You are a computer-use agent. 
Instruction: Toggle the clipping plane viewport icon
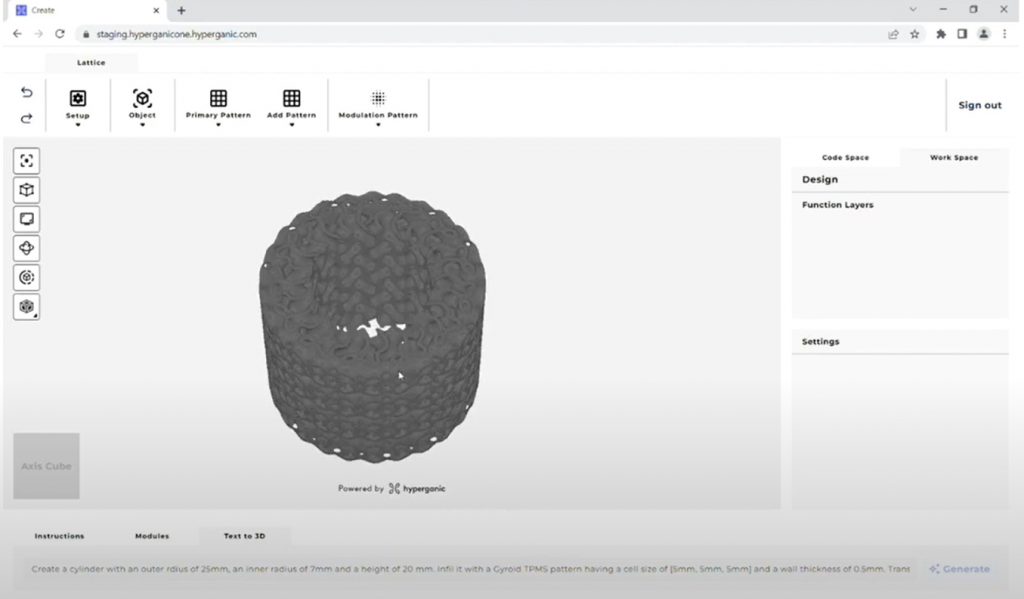[x=26, y=218]
